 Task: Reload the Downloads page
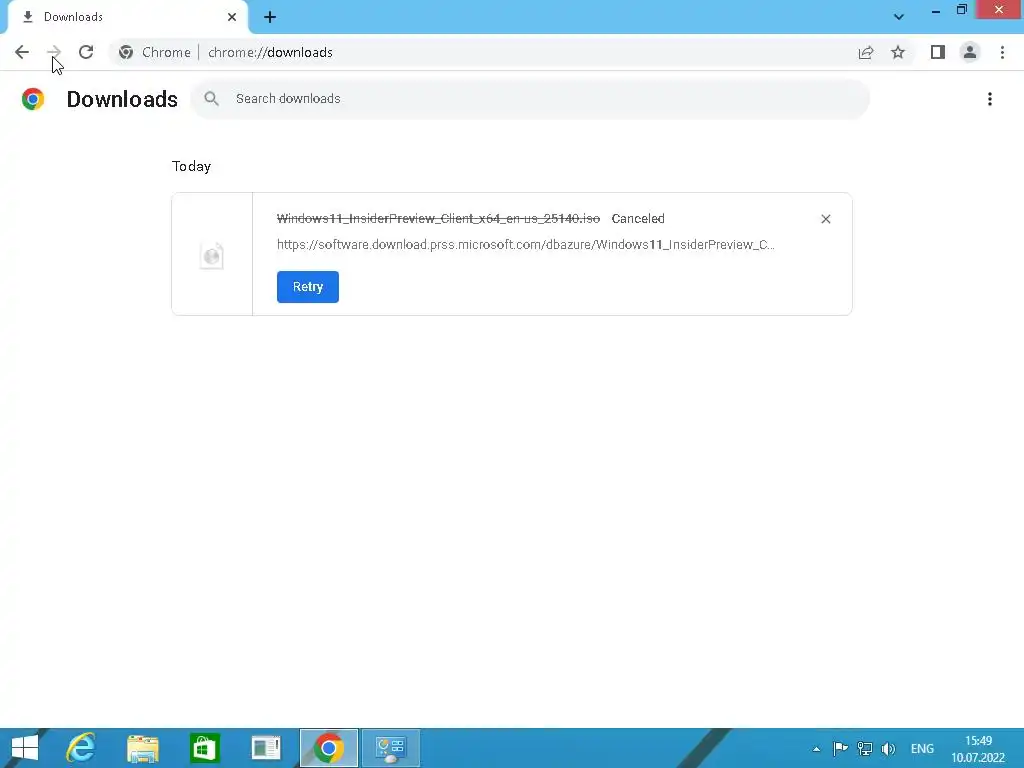(x=86, y=52)
